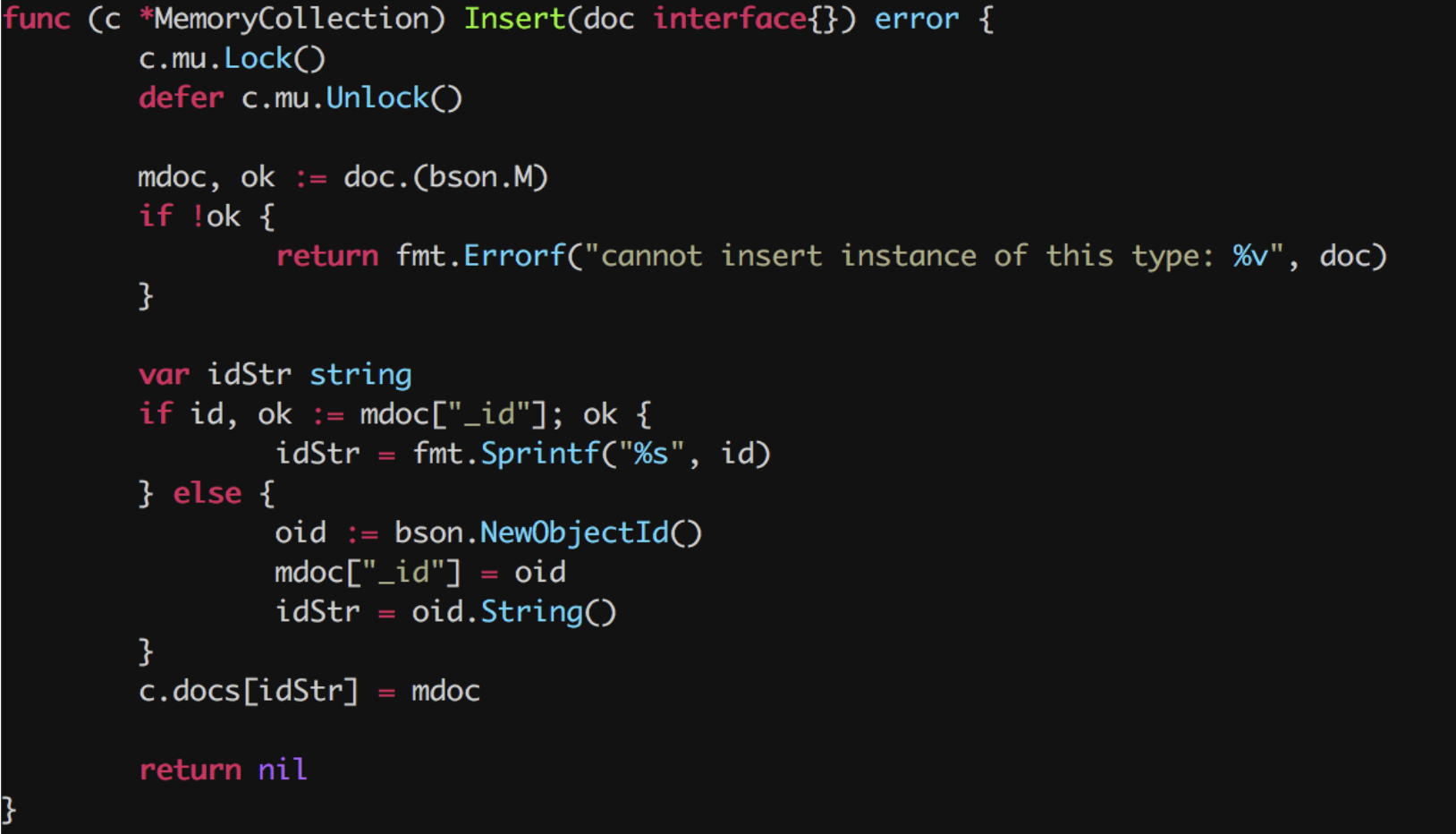This screenshot has width=1456, height=834.
Task: Click the Errorf function call
Action: (x=514, y=256)
